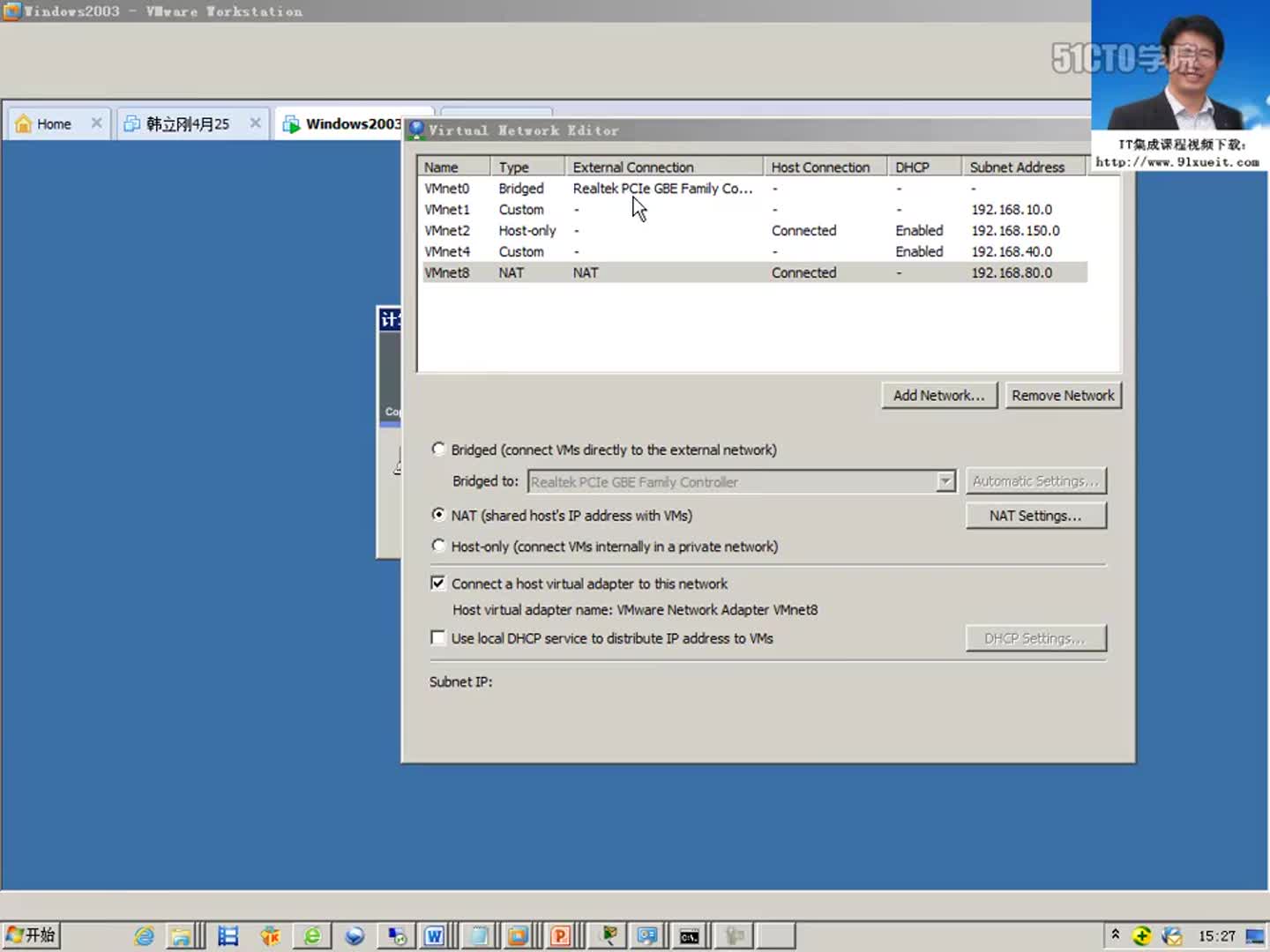Click the Host-only type cell

(x=527, y=231)
